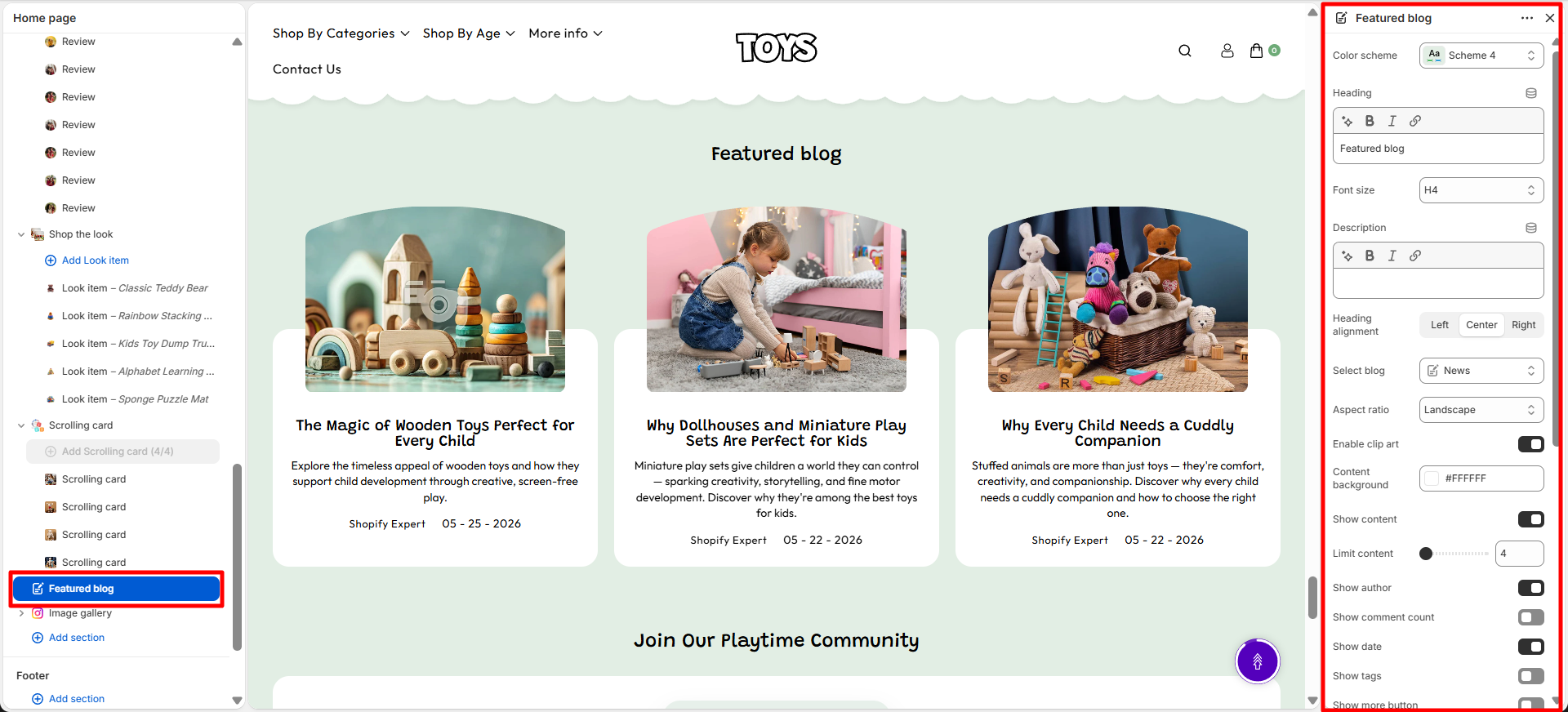This screenshot has width=1568, height=712.
Task: Click Add section under Footer
Action: 77,699
